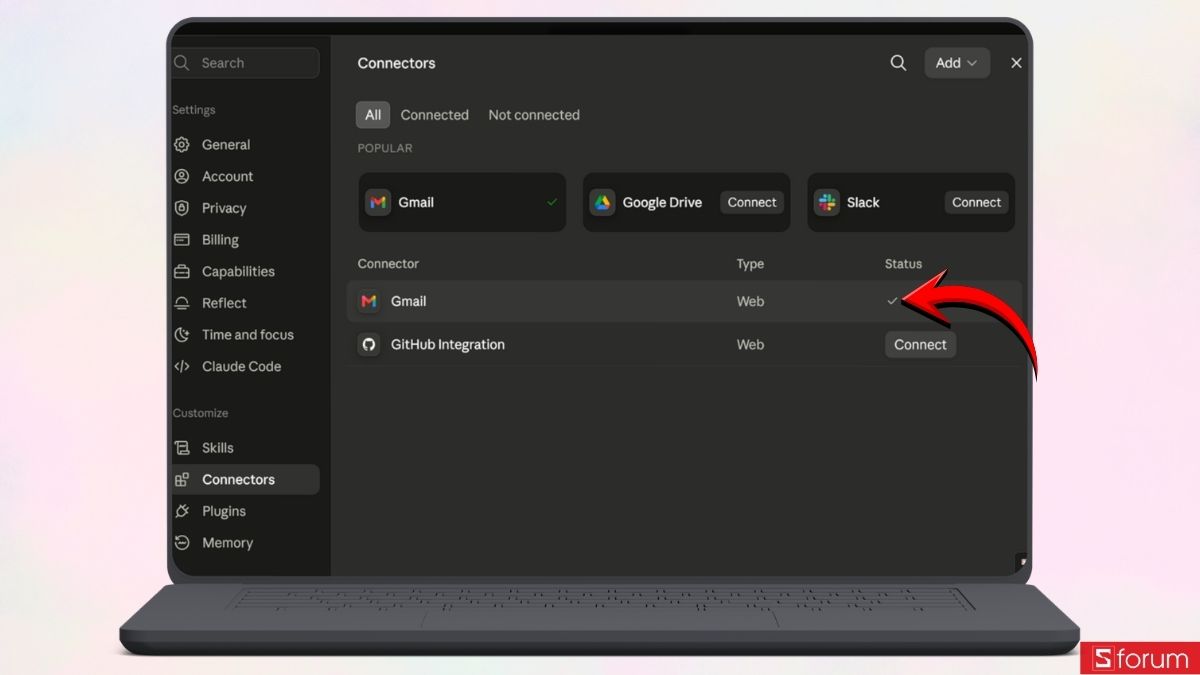
Task: Click the Skills scroll icon
Action: [x=182, y=448]
